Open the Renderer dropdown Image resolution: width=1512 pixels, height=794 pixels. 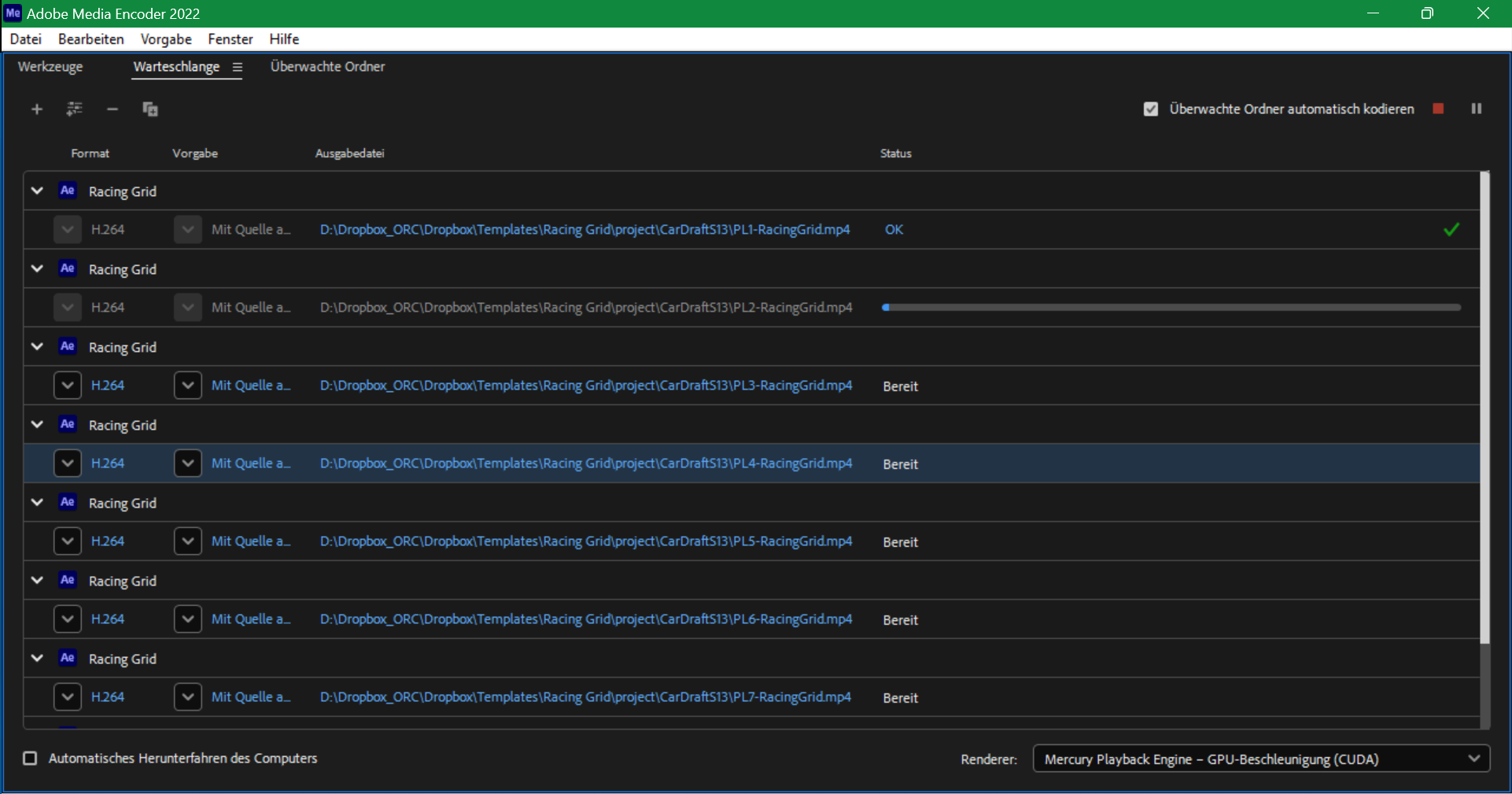pos(1260,759)
